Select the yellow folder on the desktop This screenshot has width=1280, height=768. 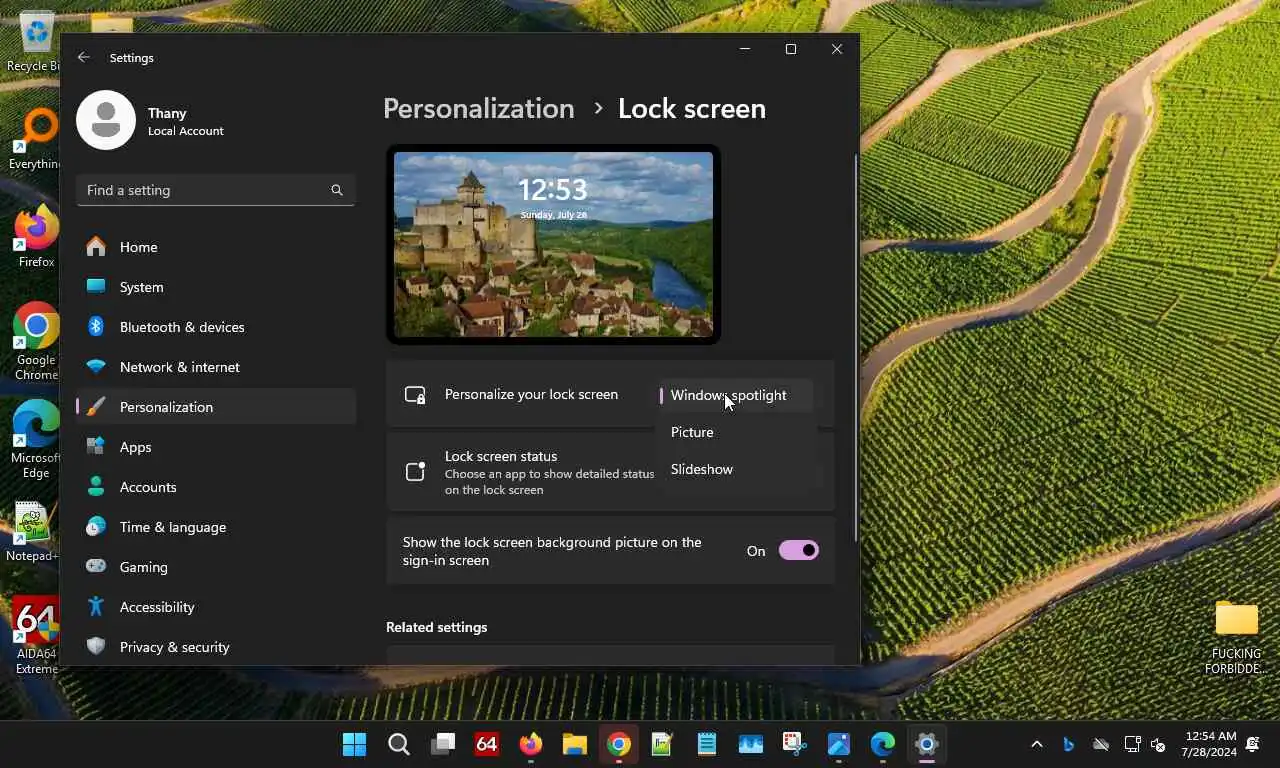click(1236, 636)
